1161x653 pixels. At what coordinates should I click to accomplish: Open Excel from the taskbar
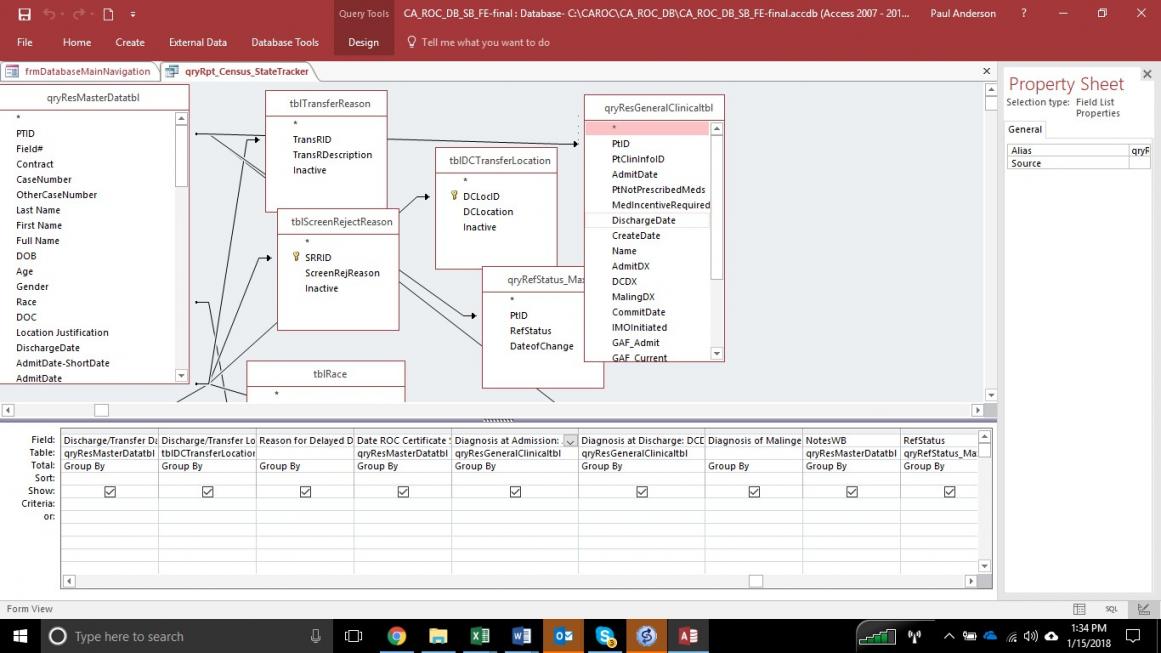tap(480, 636)
